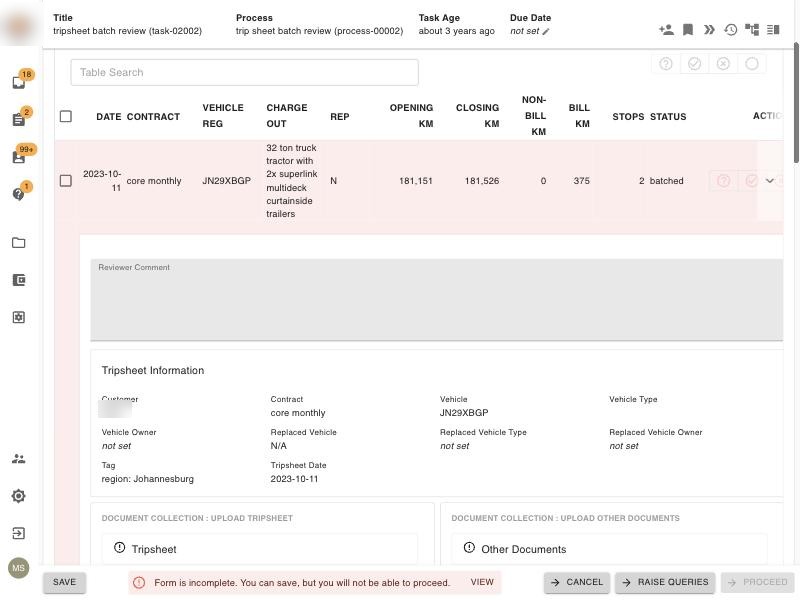Click the assign user icon in header
This screenshot has width=800, height=600.
point(666,30)
